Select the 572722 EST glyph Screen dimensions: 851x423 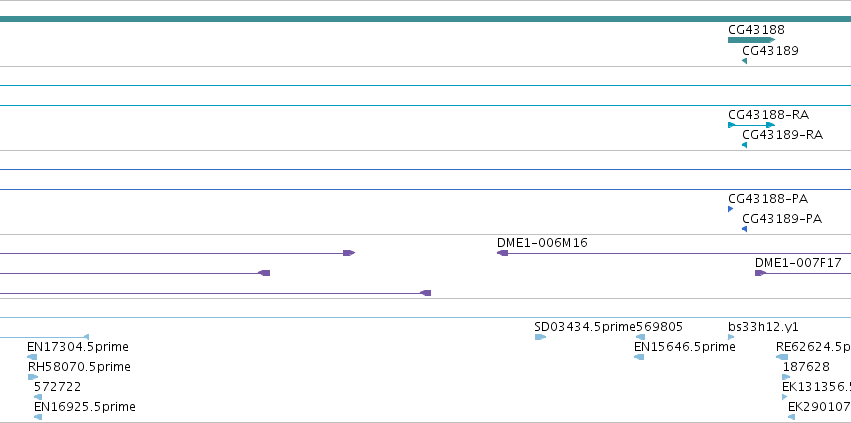(x=38, y=397)
